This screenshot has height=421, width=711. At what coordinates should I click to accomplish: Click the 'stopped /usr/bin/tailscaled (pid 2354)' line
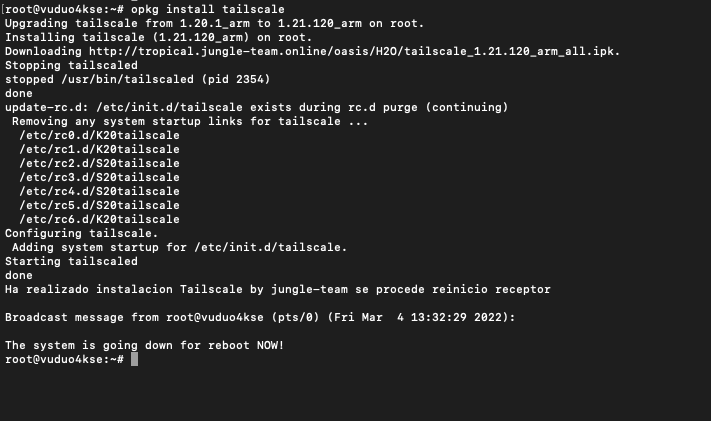point(137,79)
